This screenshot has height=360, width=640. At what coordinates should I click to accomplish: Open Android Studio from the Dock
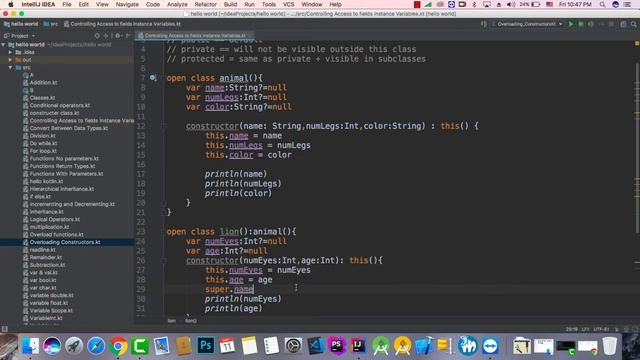pos(380,346)
